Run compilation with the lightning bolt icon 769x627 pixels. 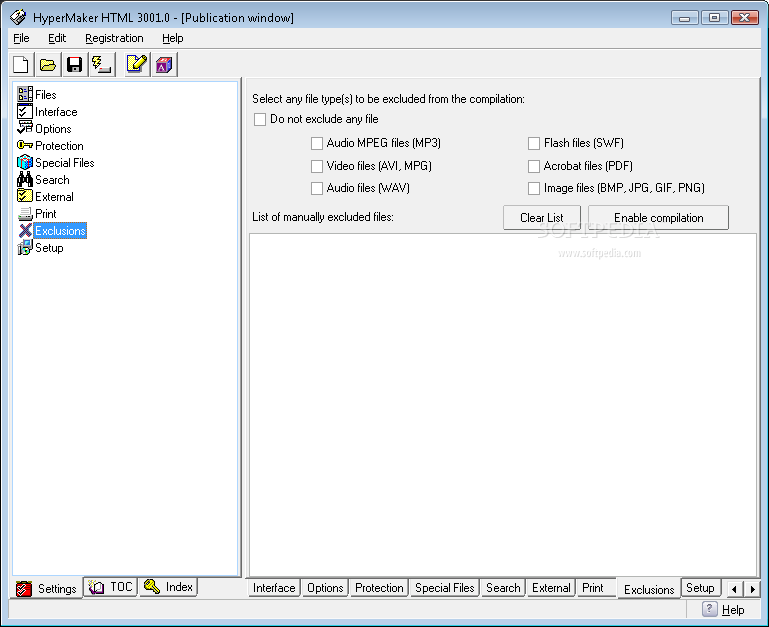tap(102, 64)
